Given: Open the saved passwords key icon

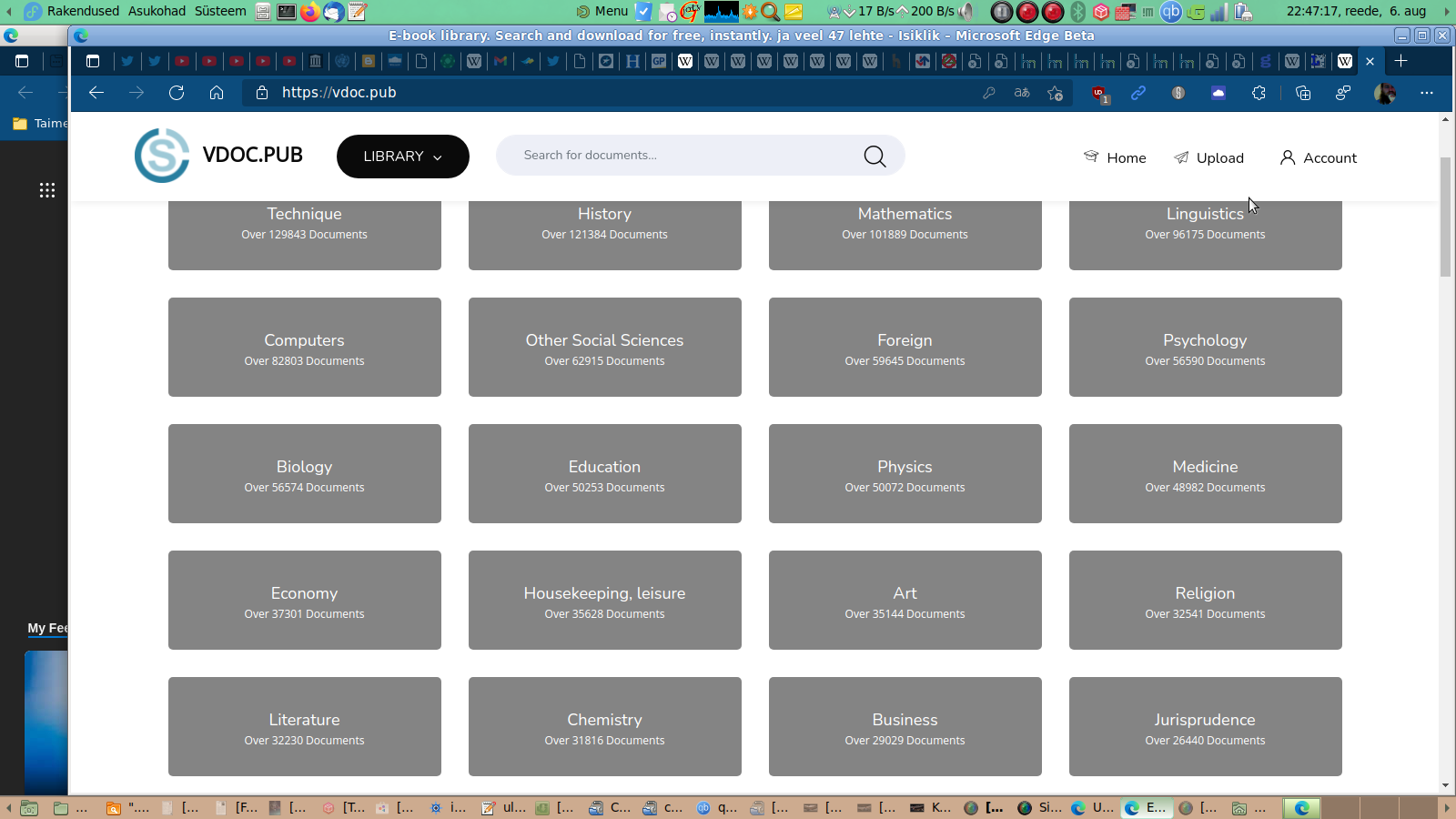Looking at the screenshot, I should 989,93.
